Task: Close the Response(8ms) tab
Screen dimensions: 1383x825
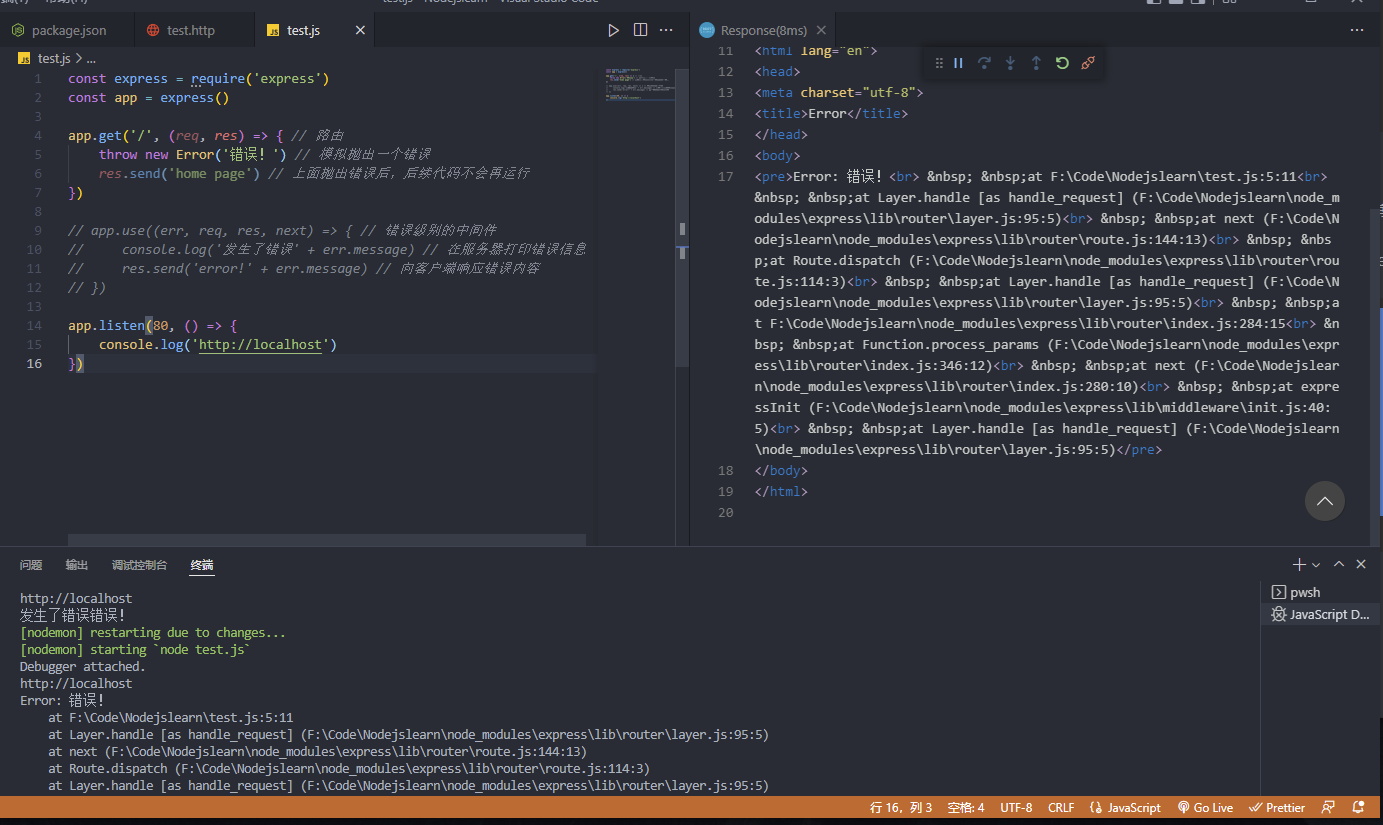Action: coord(821,31)
